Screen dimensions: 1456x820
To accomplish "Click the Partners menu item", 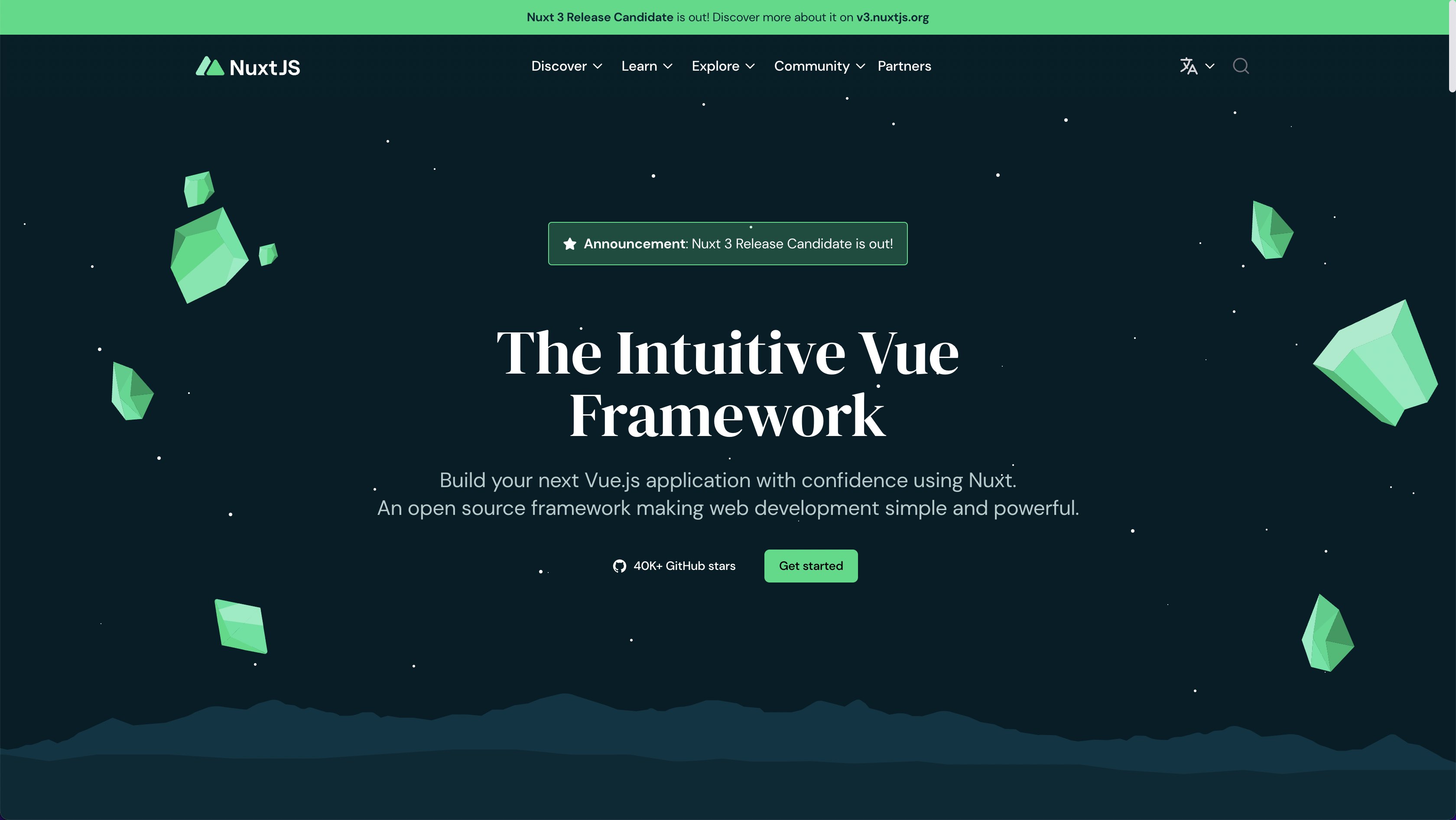I will coord(904,66).
